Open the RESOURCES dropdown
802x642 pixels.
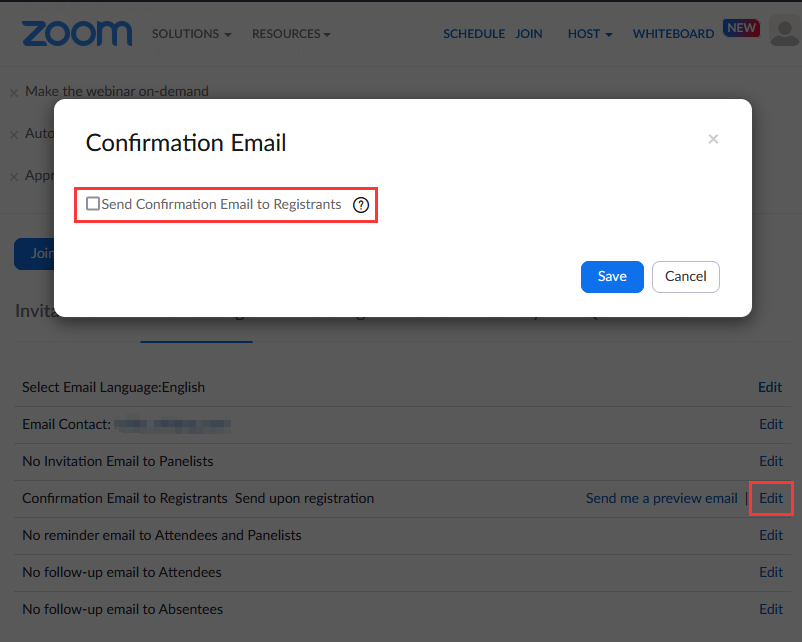[x=291, y=33]
